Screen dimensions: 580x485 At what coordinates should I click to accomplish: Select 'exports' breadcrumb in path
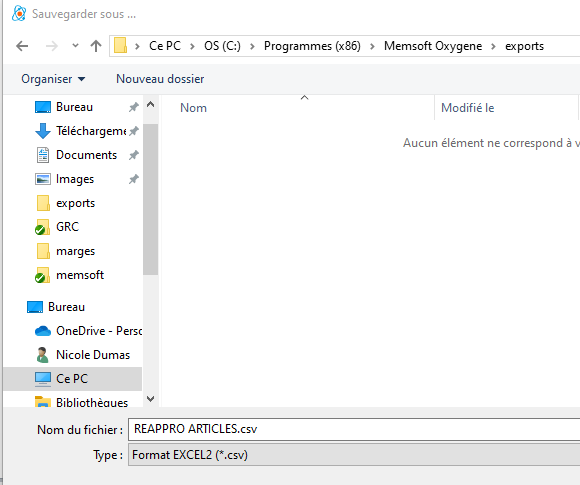click(524, 46)
